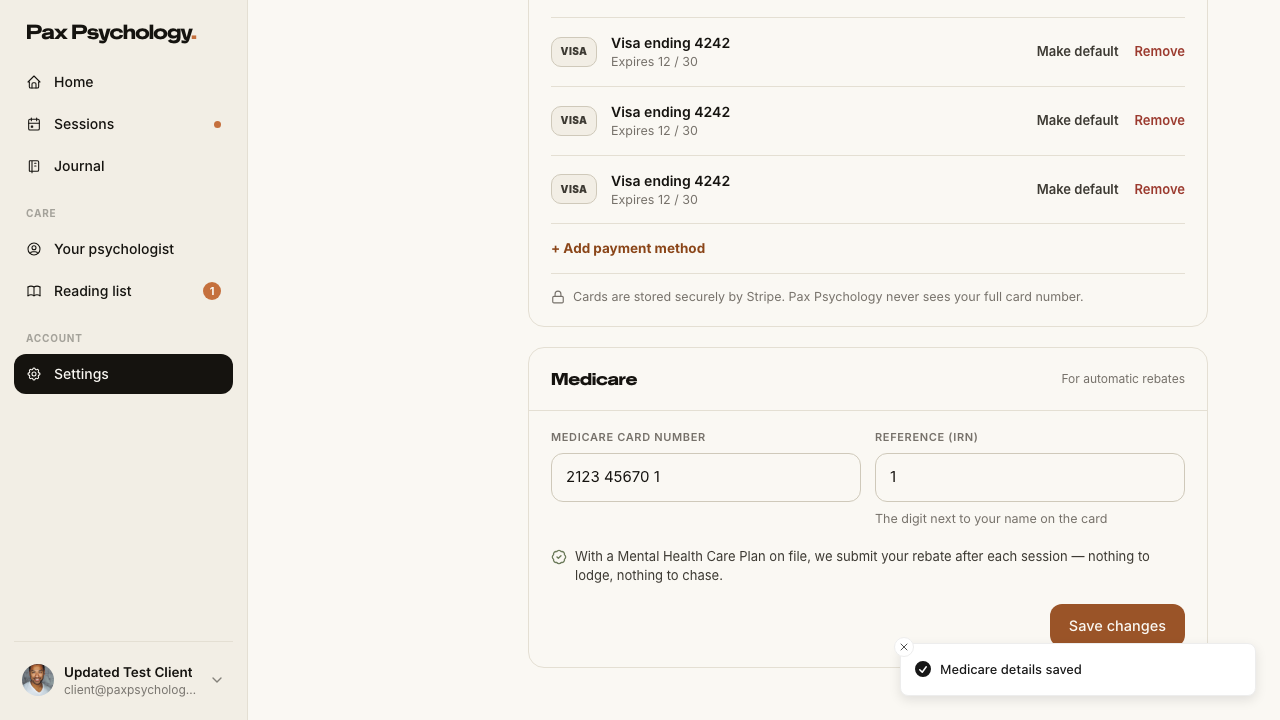Click the Sessions calendar icon
Viewport: 1280px width, 720px height.
[x=34, y=124]
